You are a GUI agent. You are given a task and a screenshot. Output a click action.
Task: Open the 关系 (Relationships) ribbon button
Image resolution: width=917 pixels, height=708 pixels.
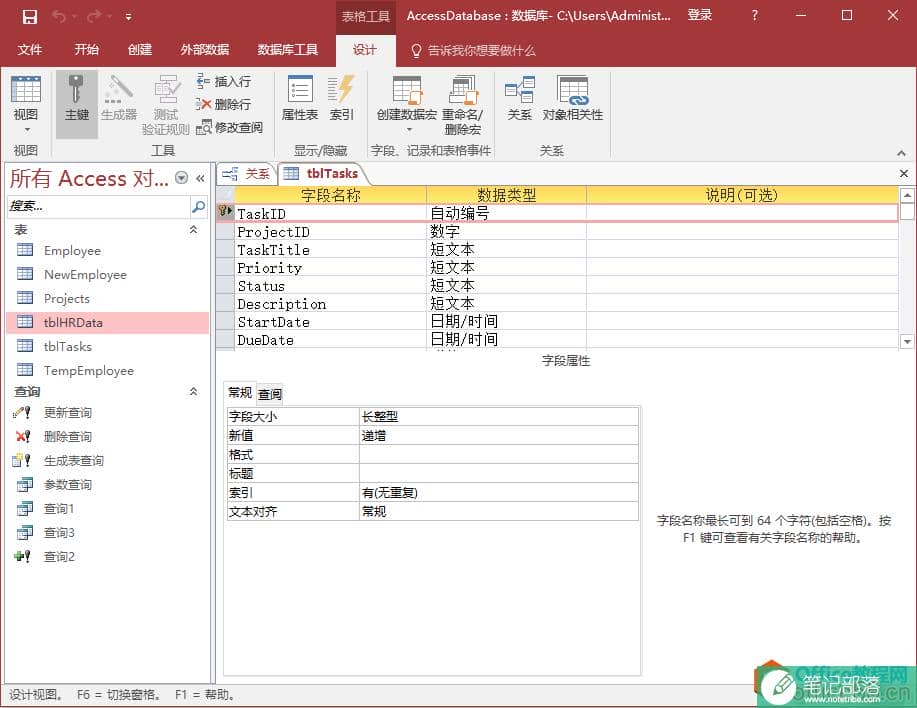[519, 98]
